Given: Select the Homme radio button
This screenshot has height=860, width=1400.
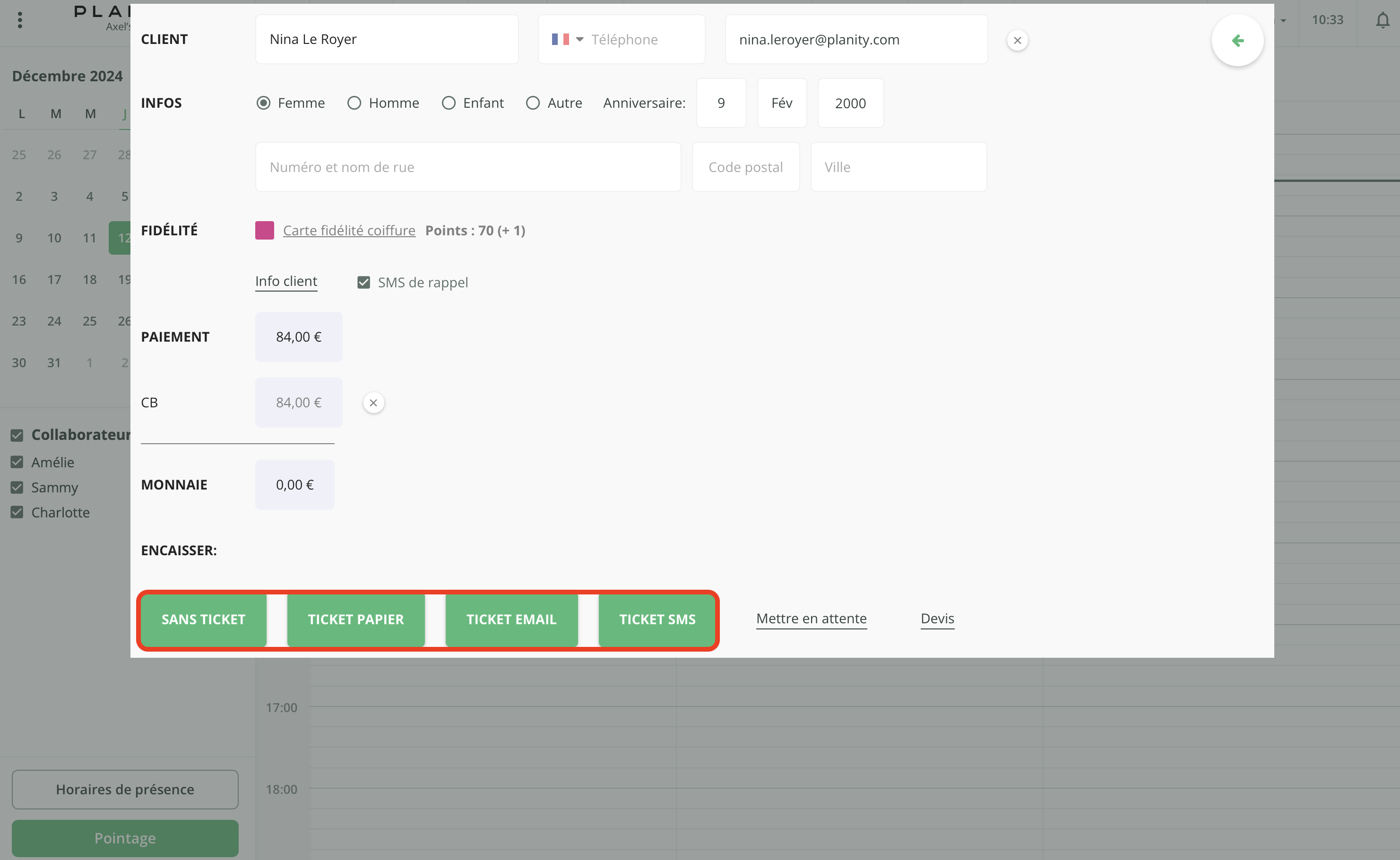Looking at the screenshot, I should (354, 103).
